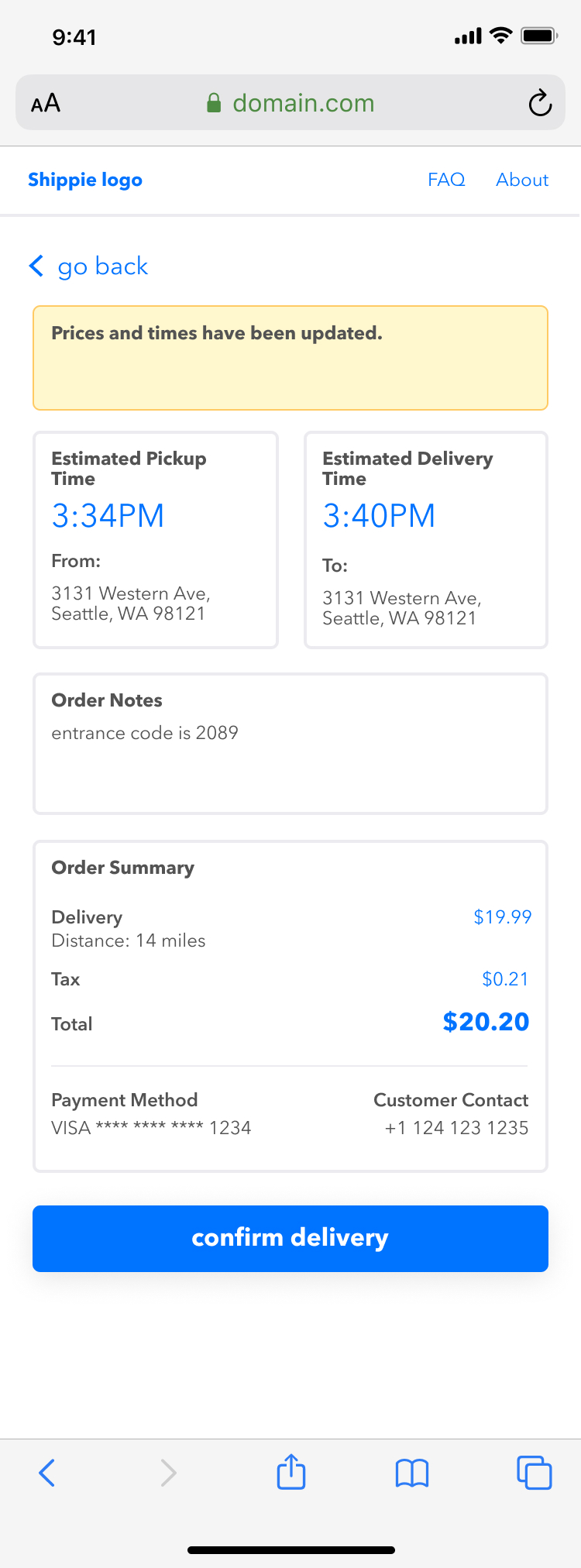Tap the customer contact phone number
Image resolution: width=581 pixels, height=1568 pixels.
coord(456,1128)
